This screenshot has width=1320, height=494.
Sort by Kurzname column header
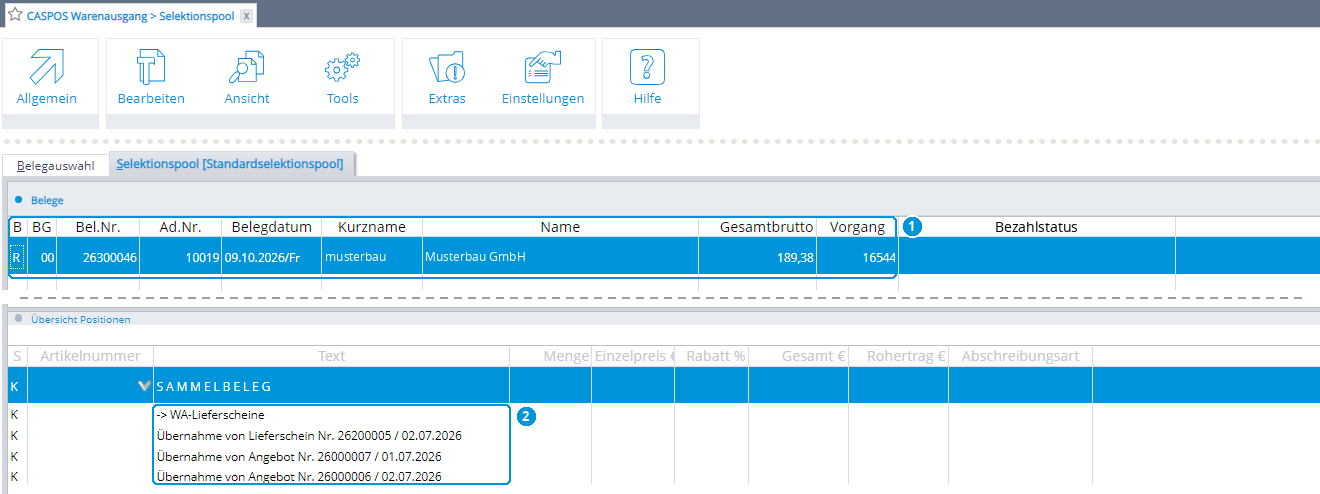tap(372, 227)
